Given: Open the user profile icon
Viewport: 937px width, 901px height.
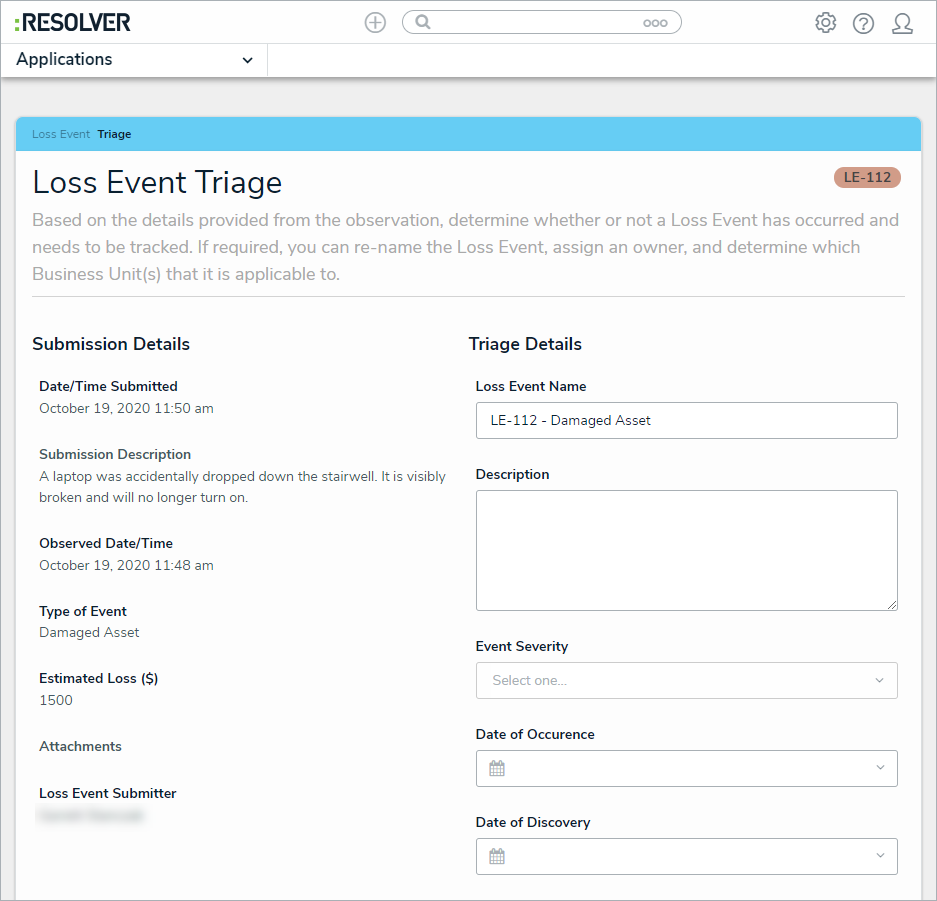Looking at the screenshot, I should [x=902, y=23].
